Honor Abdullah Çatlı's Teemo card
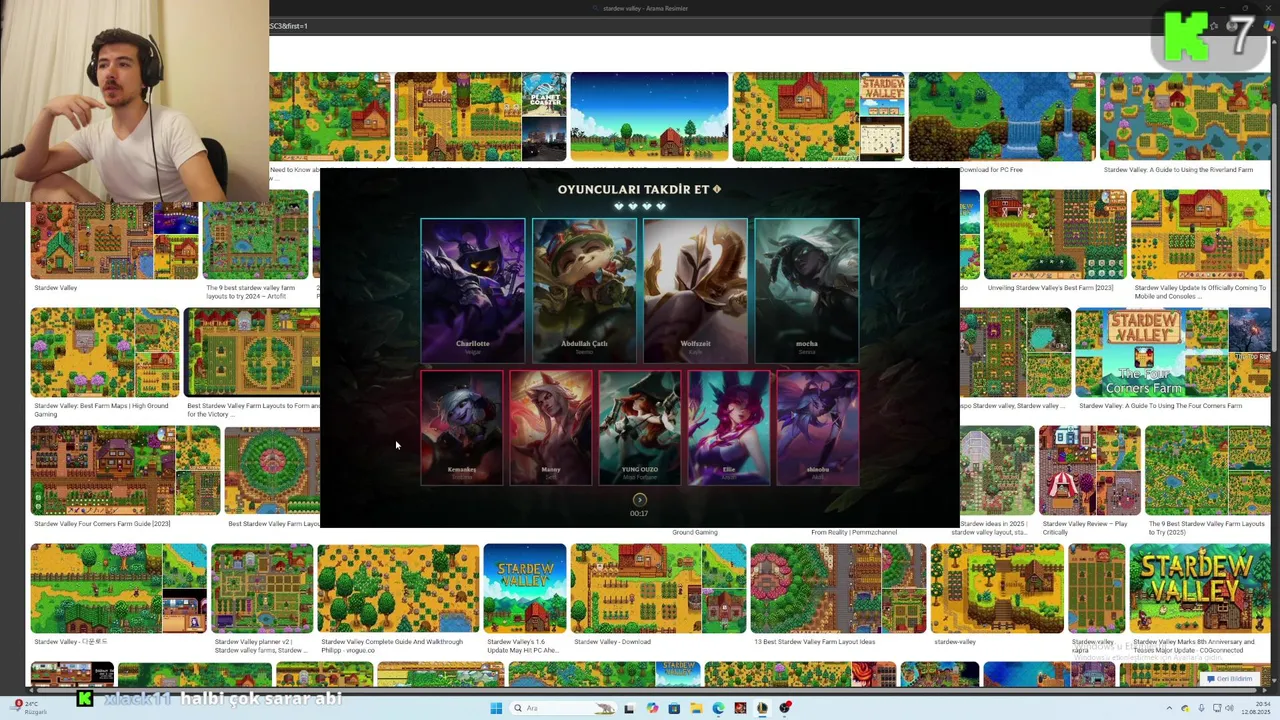The image size is (1280, 720). pos(584,290)
